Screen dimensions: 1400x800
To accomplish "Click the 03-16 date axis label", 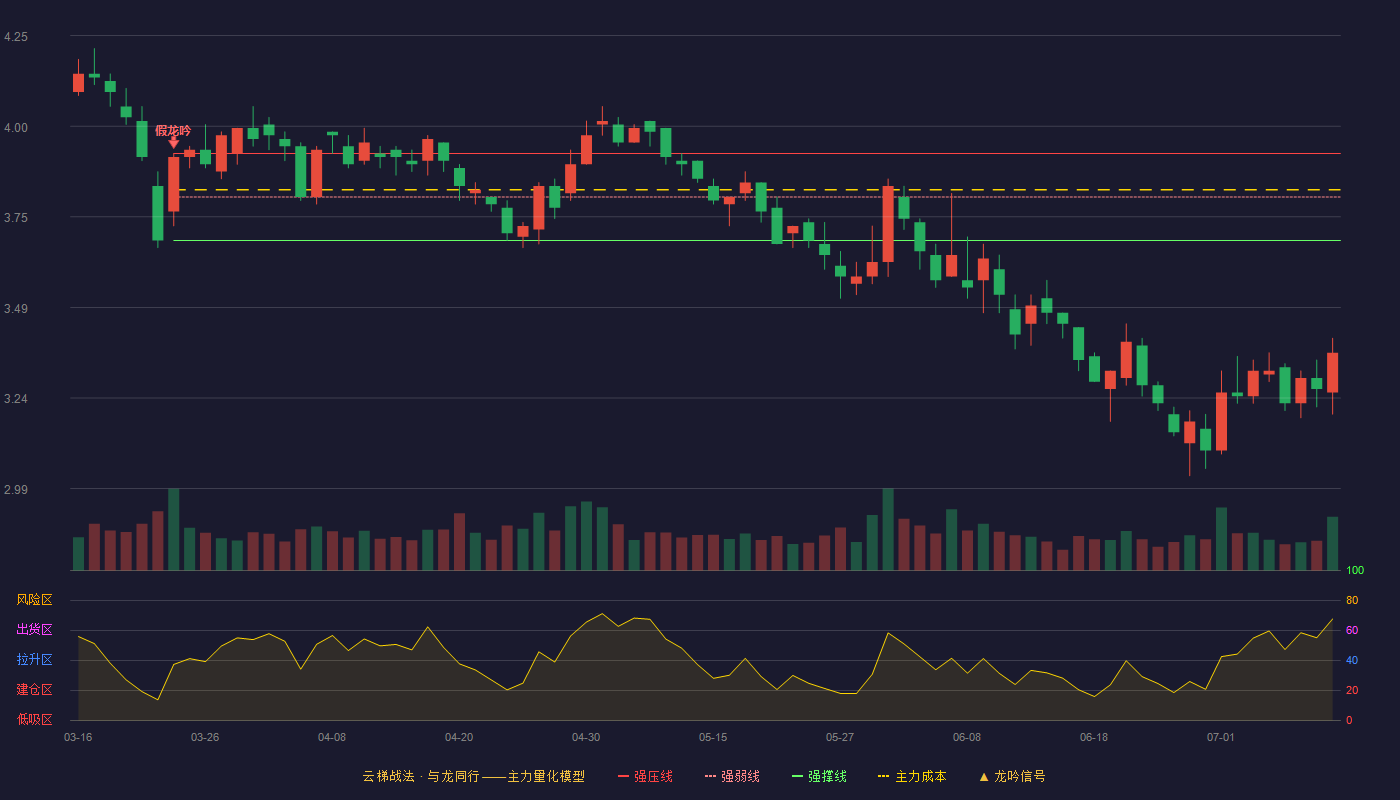I will click(x=78, y=737).
